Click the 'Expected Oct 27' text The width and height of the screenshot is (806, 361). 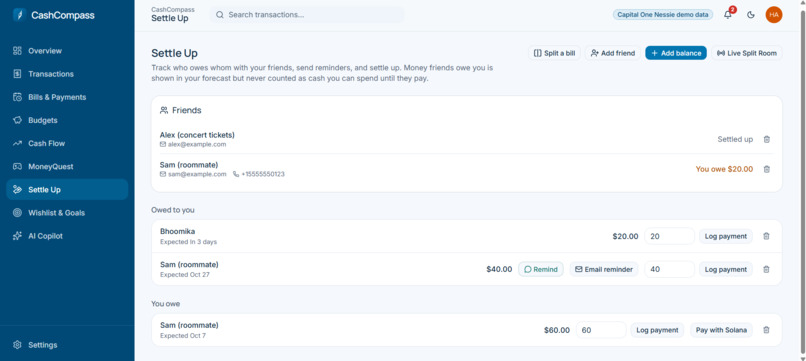(185, 275)
